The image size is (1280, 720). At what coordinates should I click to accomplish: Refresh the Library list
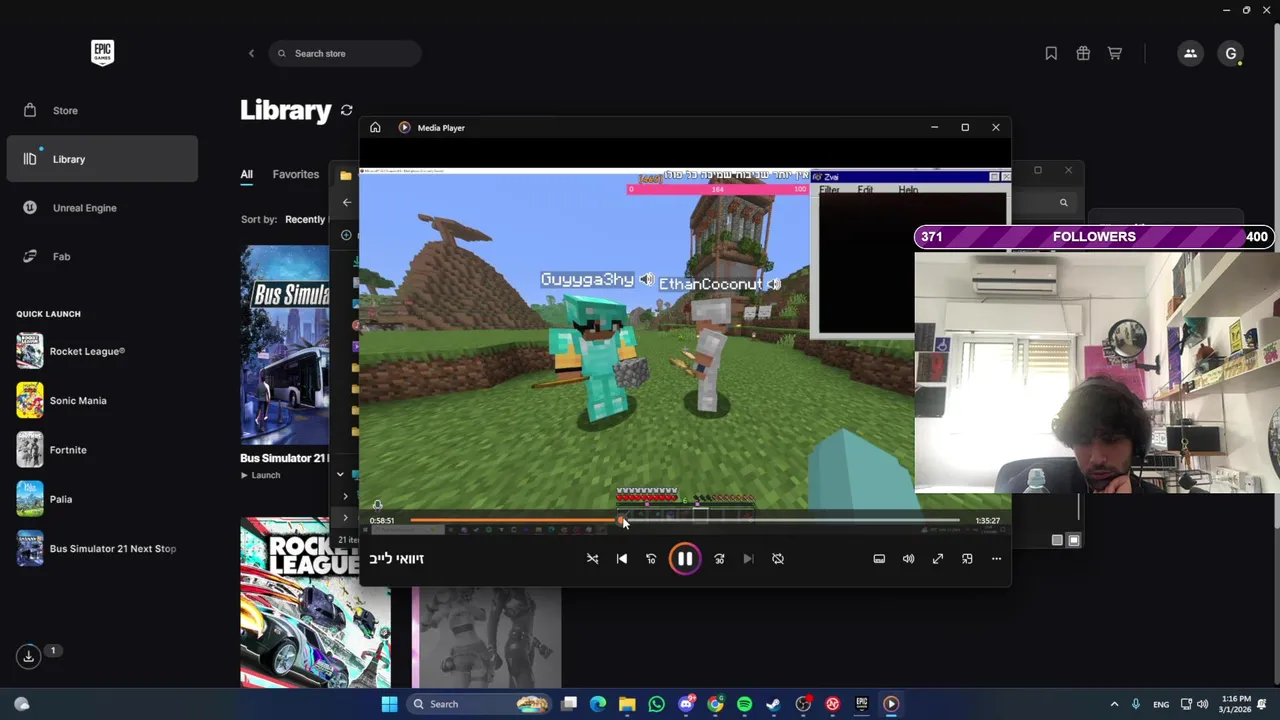[346, 110]
